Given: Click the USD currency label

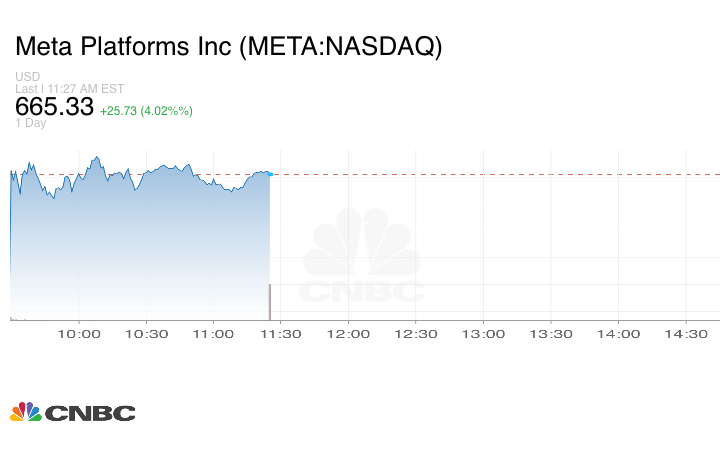Looking at the screenshot, I should click(x=27, y=77).
